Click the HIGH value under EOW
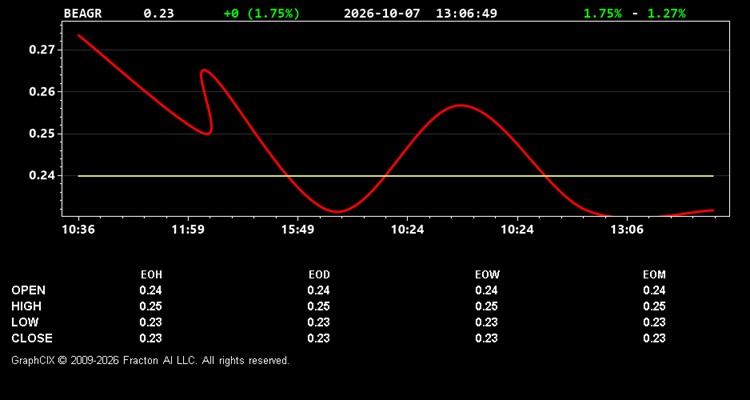 point(486,306)
